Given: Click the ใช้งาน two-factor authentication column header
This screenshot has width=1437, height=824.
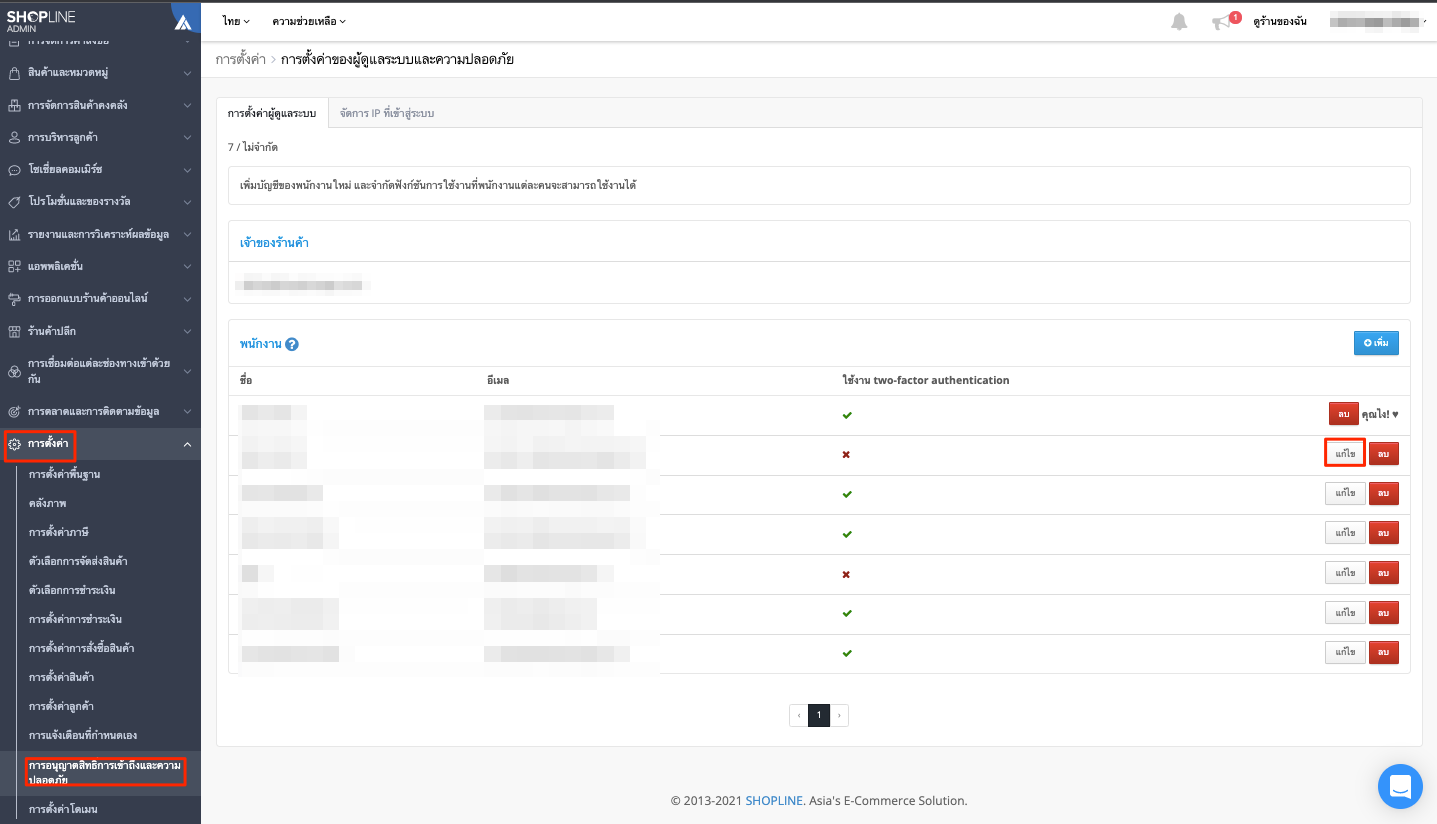Looking at the screenshot, I should pyautogui.click(x=926, y=380).
